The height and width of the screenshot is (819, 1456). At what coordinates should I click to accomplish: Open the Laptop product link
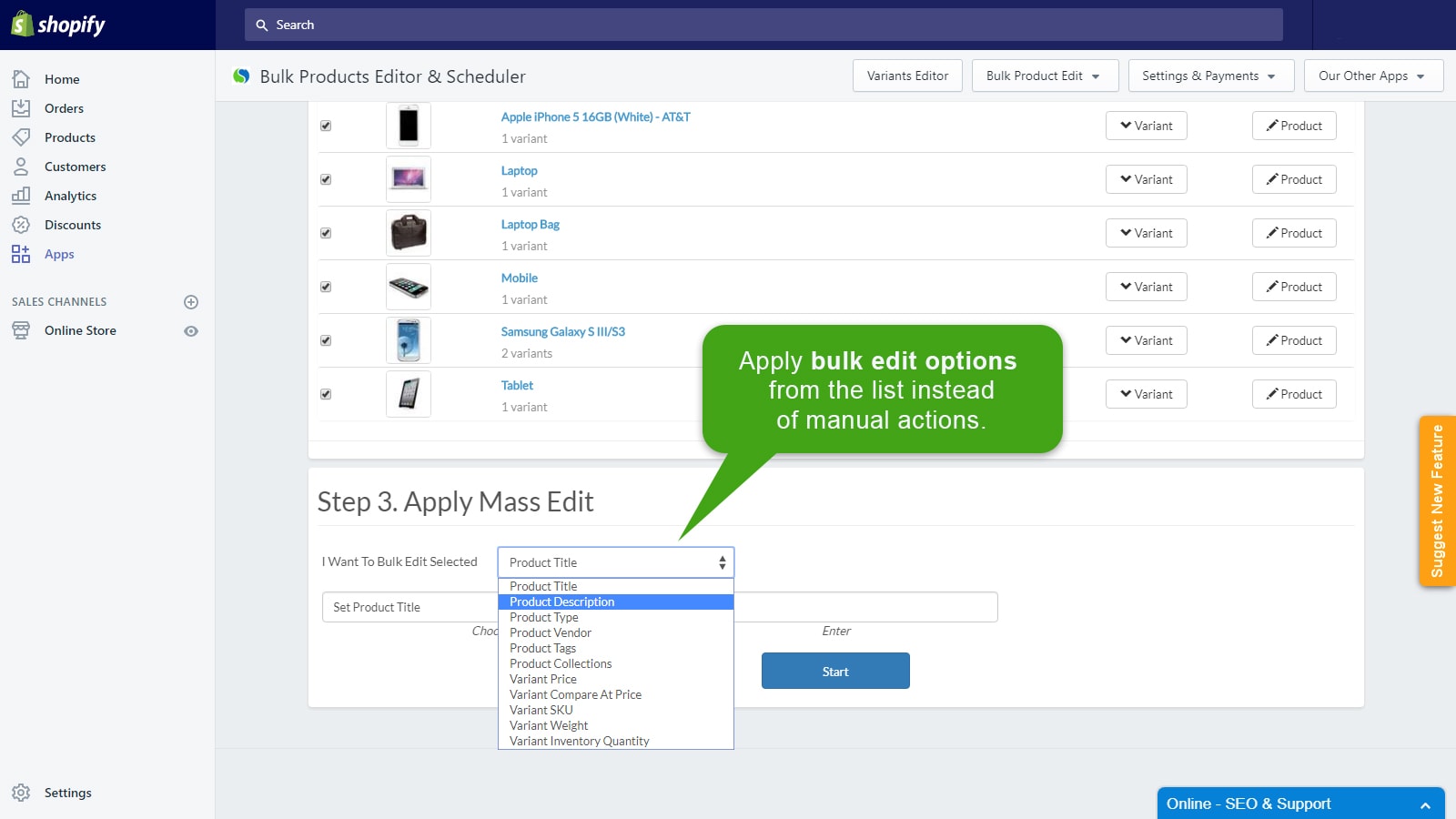point(519,170)
